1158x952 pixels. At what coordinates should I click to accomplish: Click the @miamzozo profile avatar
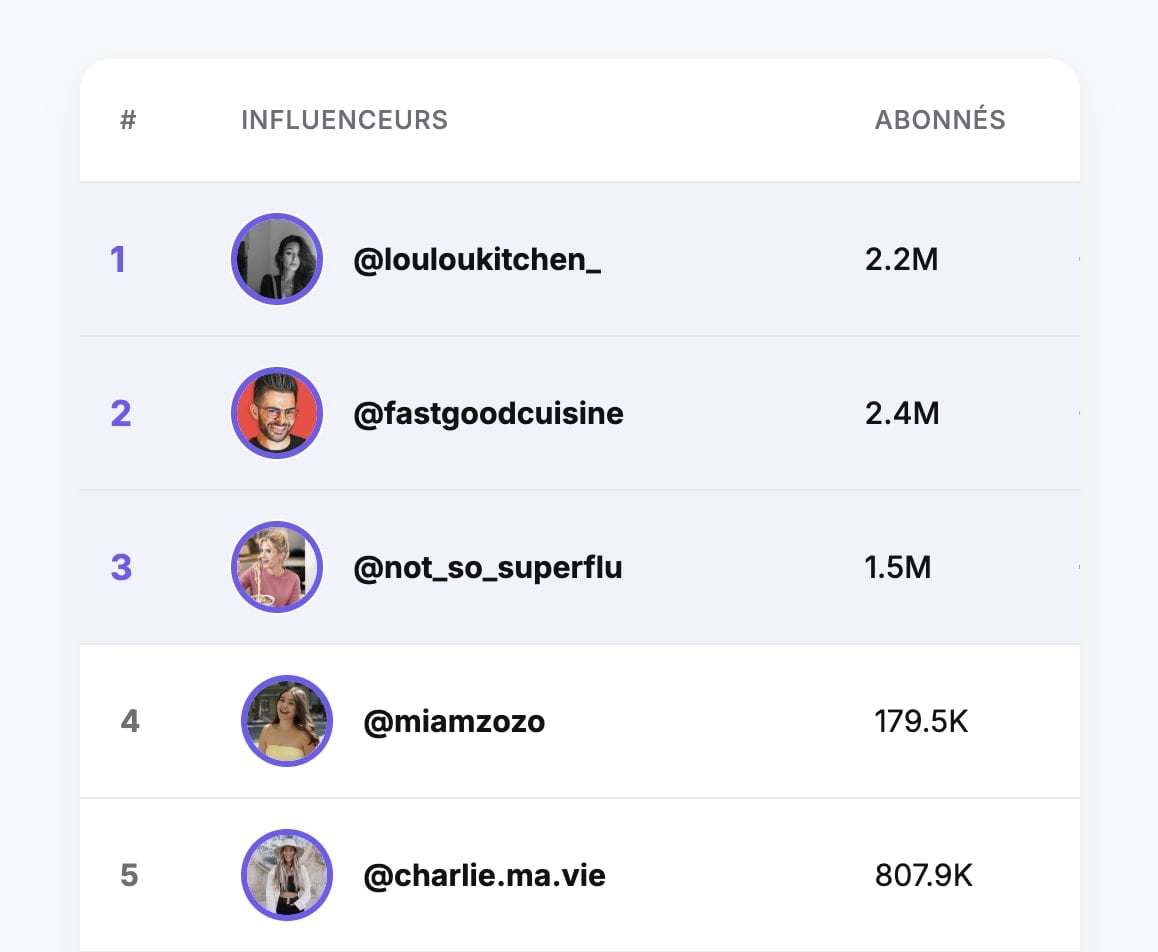tap(287, 721)
